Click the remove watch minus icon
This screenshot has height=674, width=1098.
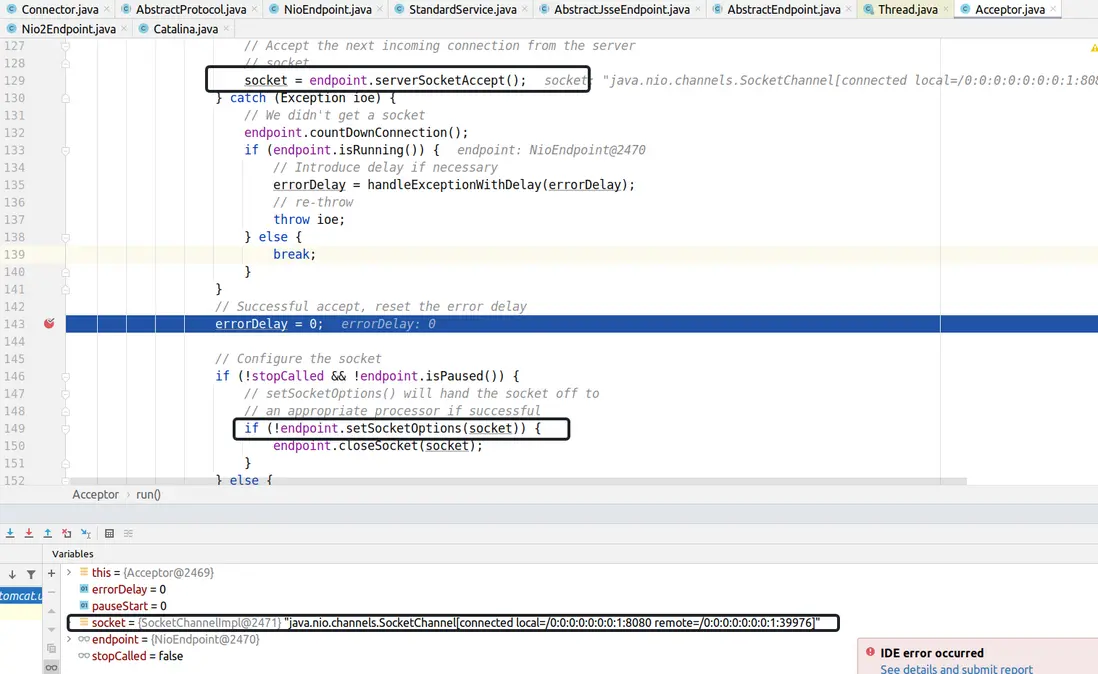coord(51,592)
